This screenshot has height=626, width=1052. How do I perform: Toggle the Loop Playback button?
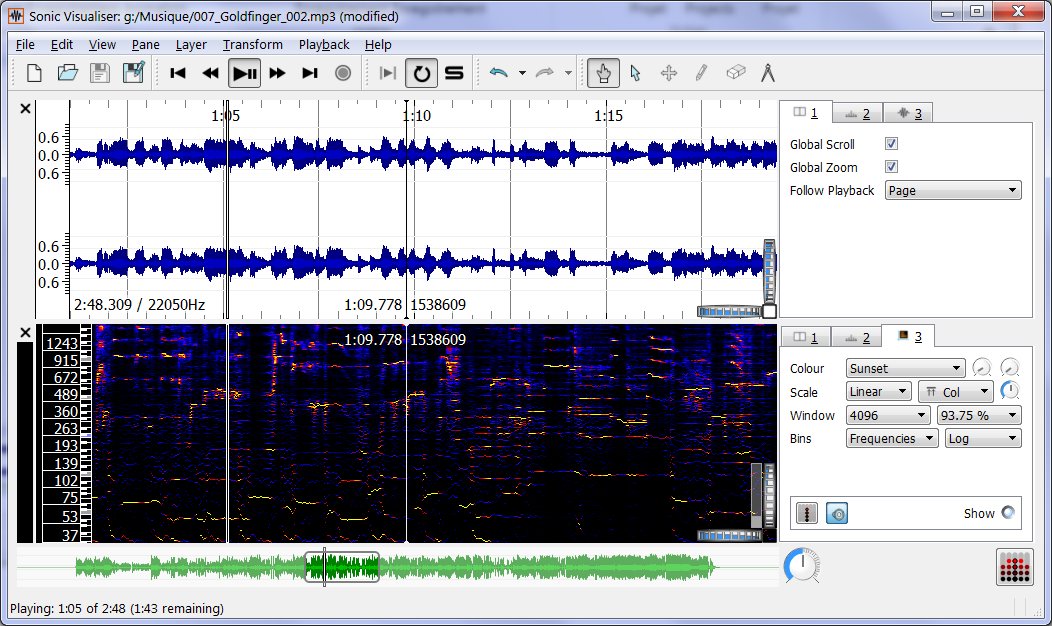421,73
